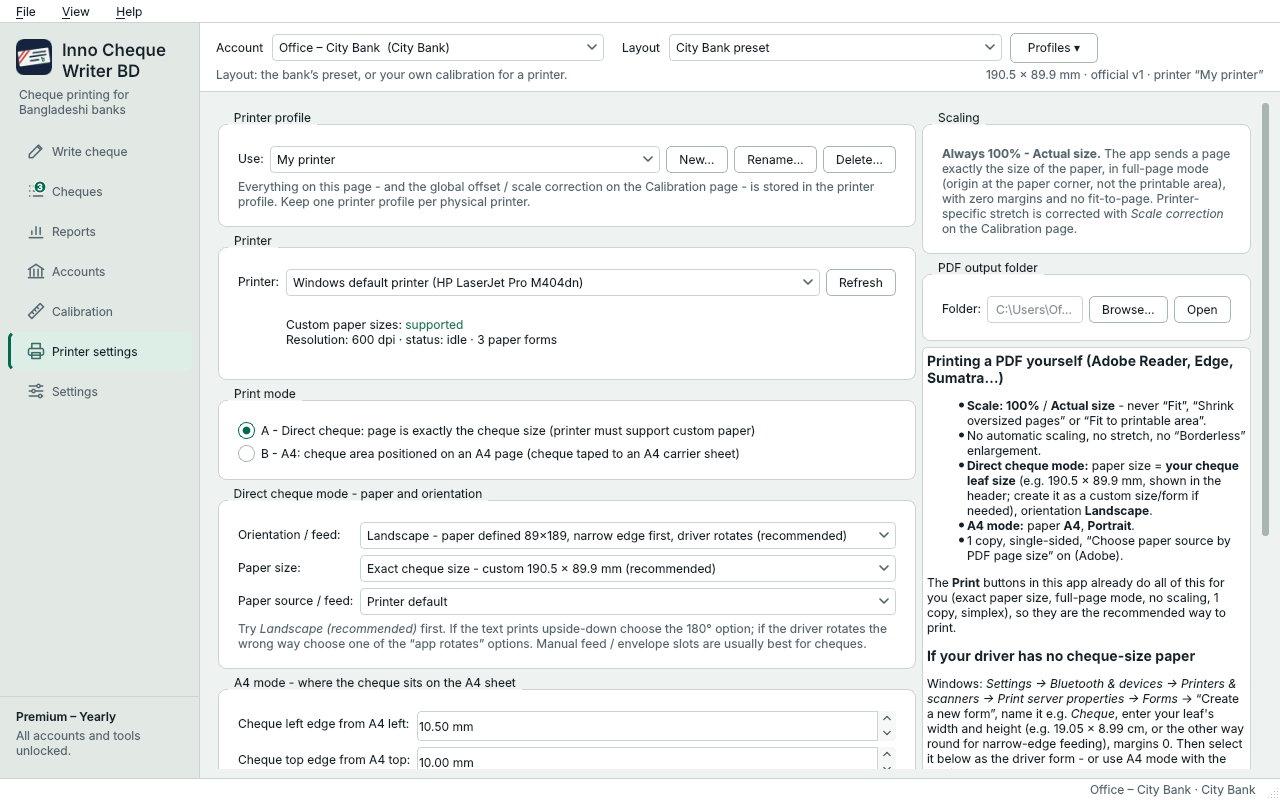Increase Cheque left edge value with up arrow

tap(887, 719)
